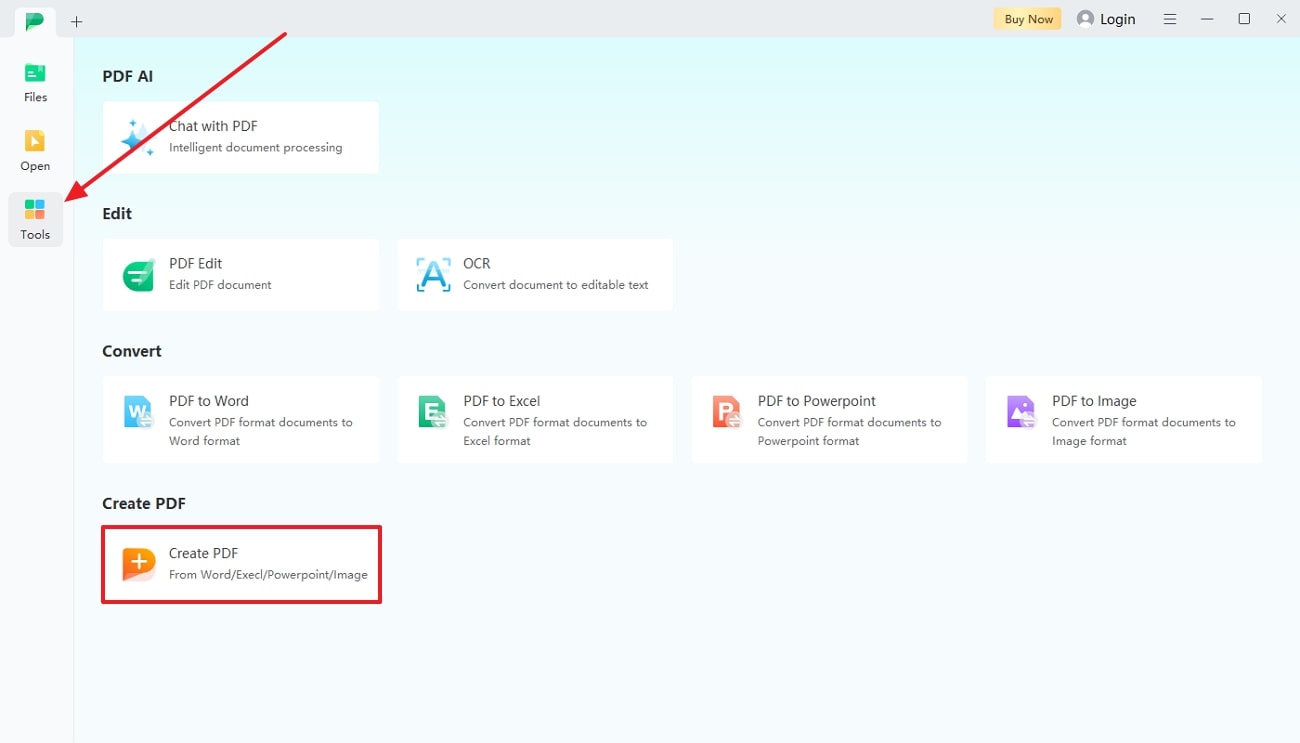This screenshot has width=1300, height=743.
Task: Click the OCR scan icon
Action: tap(433, 275)
